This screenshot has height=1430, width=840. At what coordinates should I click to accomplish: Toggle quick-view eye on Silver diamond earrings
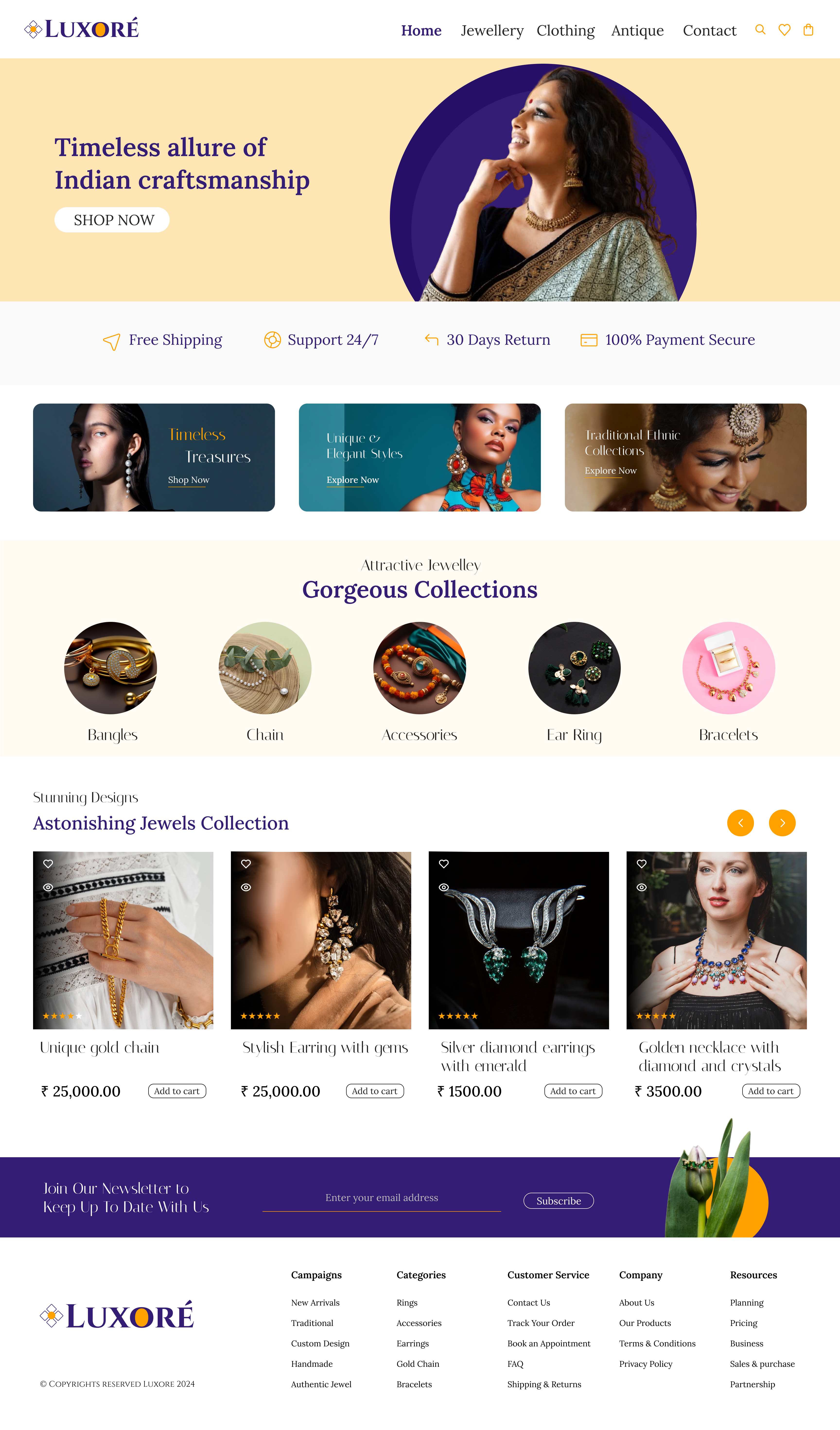click(x=444, y=887)
